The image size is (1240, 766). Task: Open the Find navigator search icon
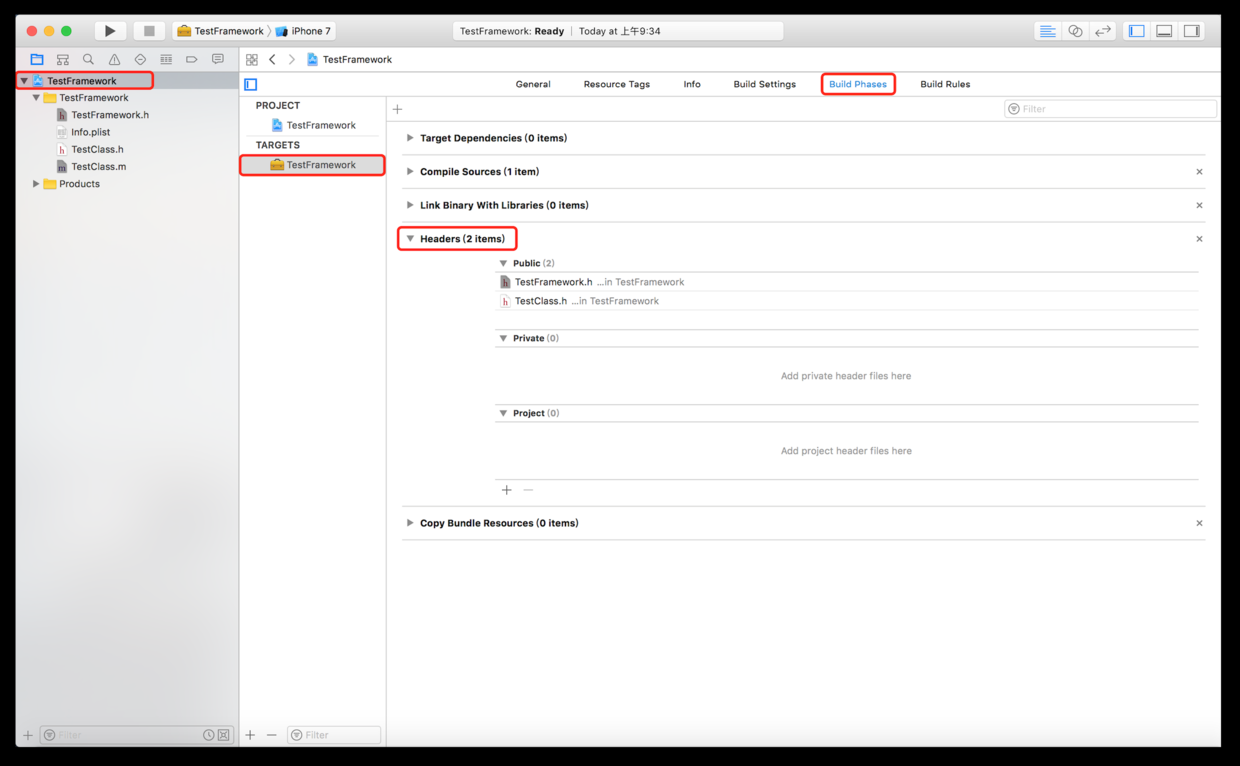[88, 60]
